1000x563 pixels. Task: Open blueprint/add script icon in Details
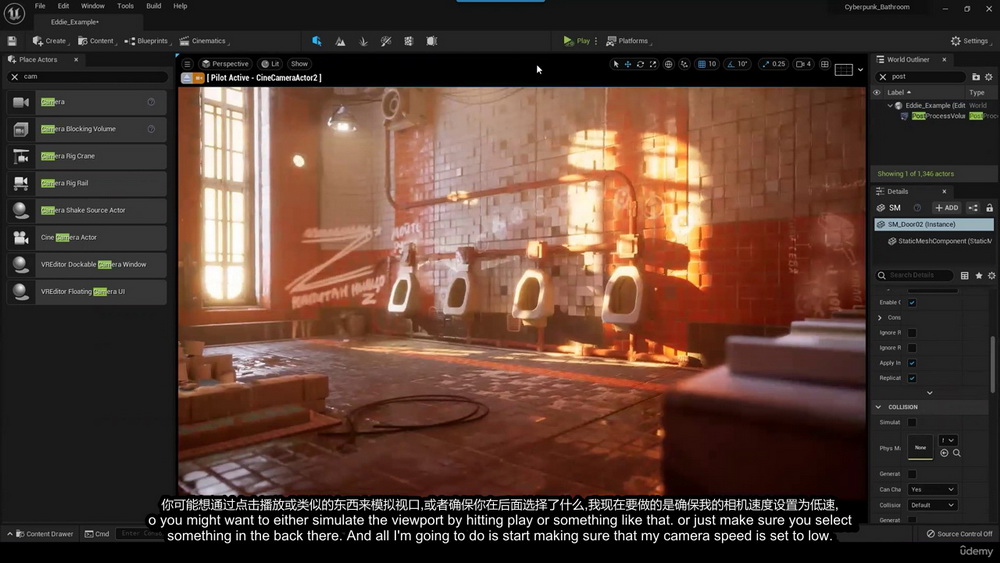[973, 208]
